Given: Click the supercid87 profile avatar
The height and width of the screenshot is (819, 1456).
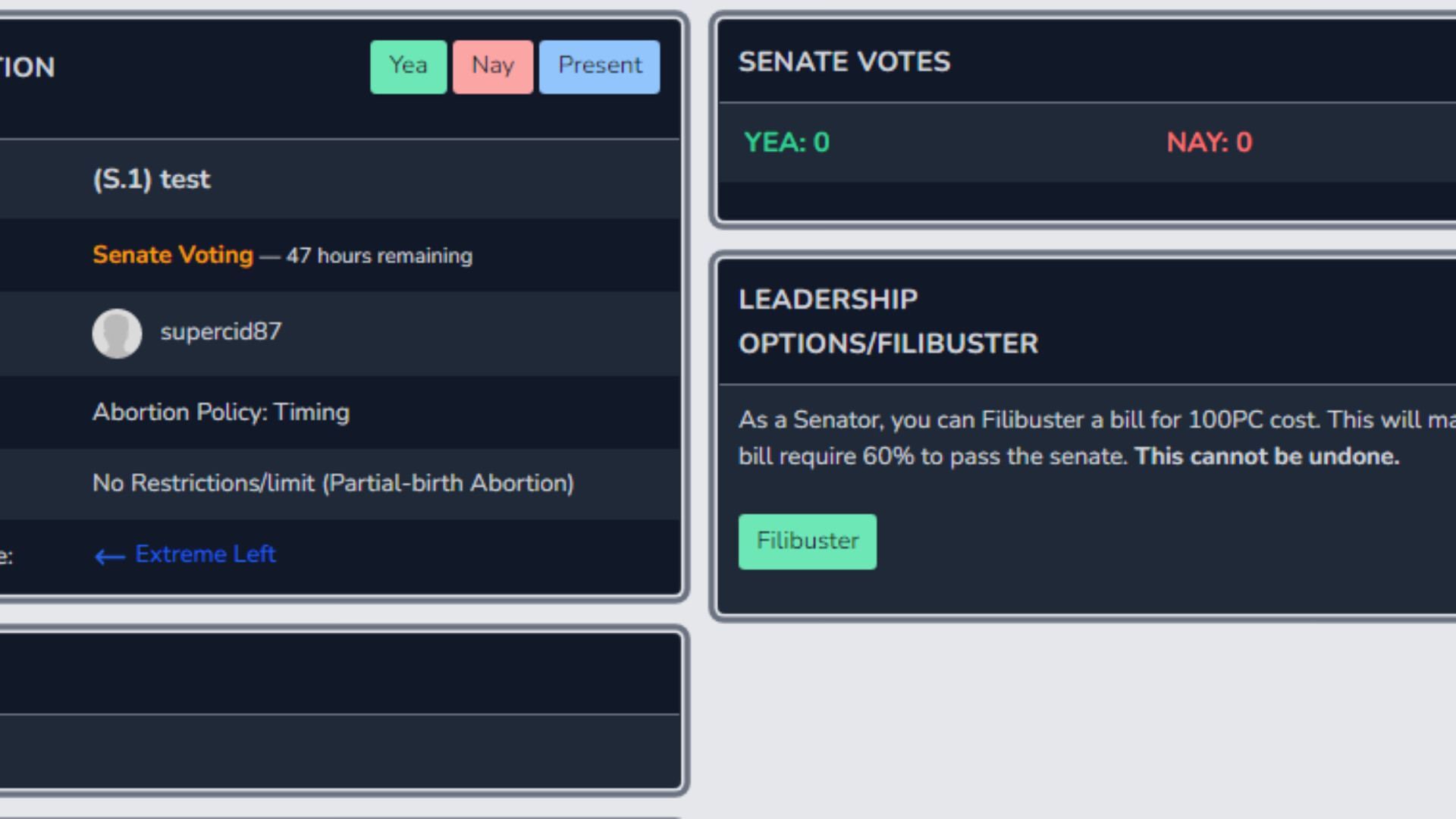Looking at the screenshot, I should click(118, 334).
